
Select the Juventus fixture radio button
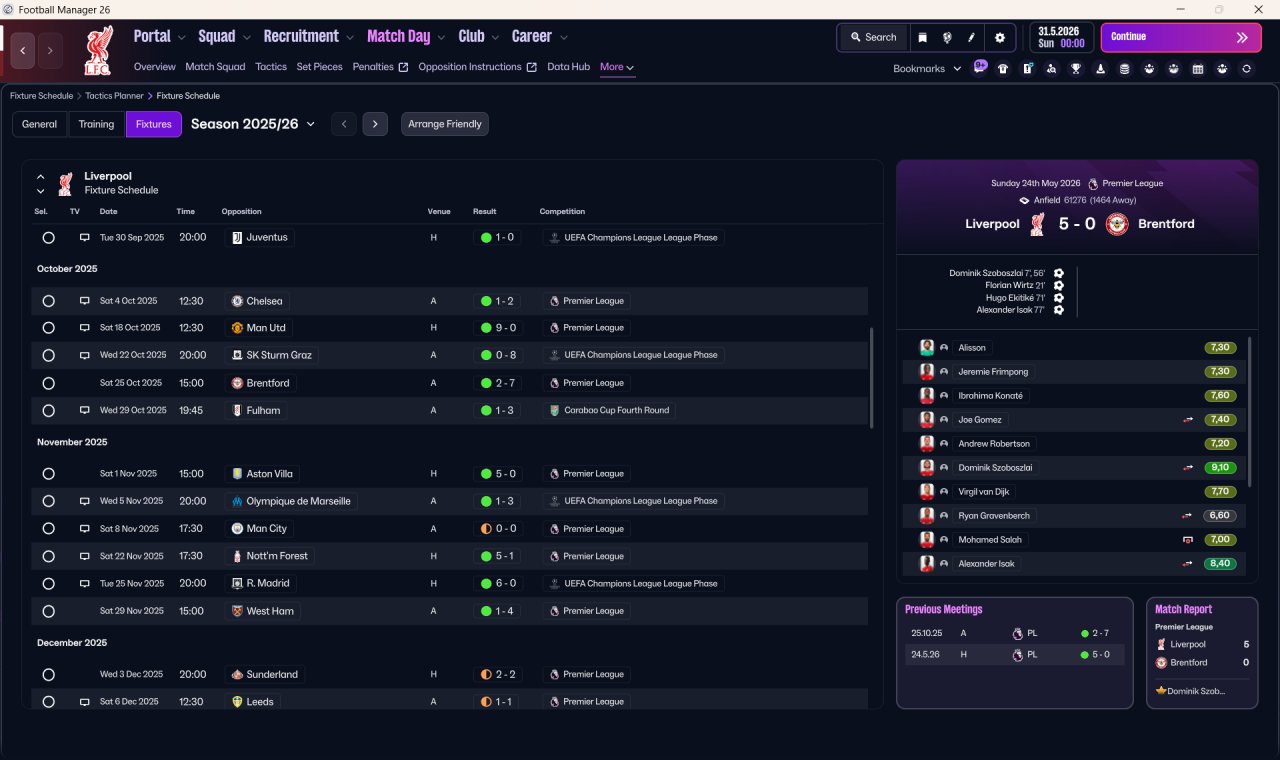[48, 238]
